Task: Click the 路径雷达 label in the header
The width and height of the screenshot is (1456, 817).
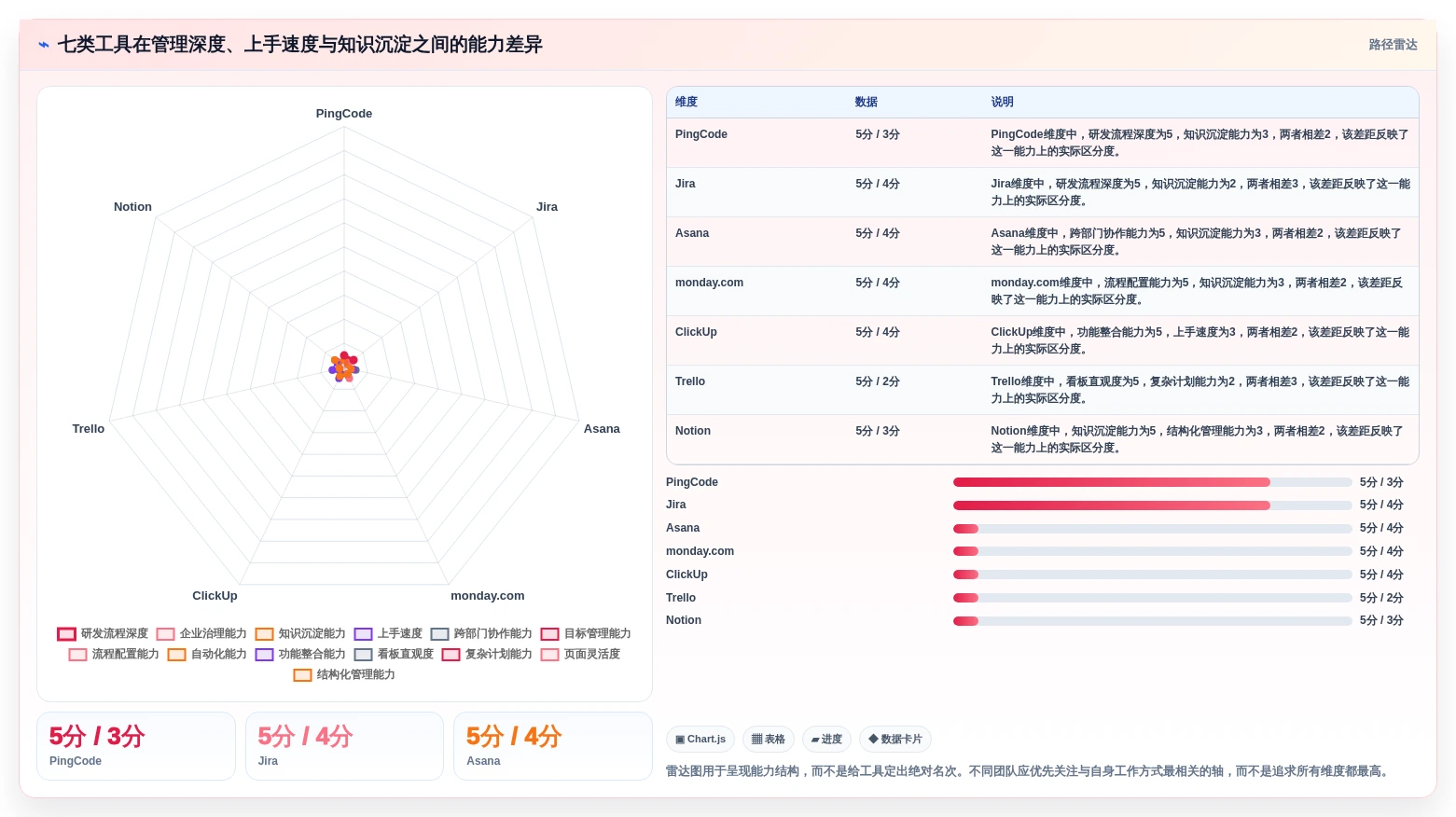Action: [1393, 45]
